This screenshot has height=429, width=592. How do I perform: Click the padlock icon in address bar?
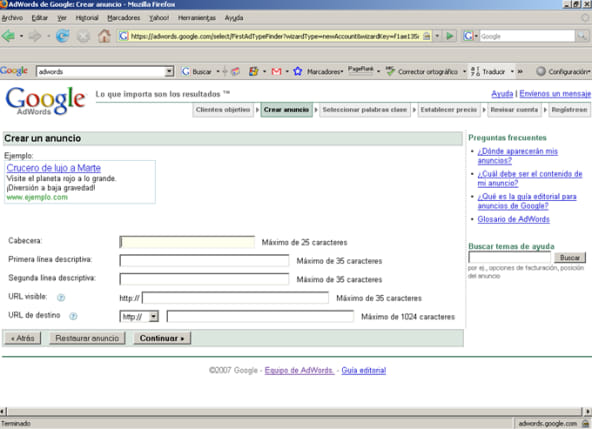tap(427, 36)
